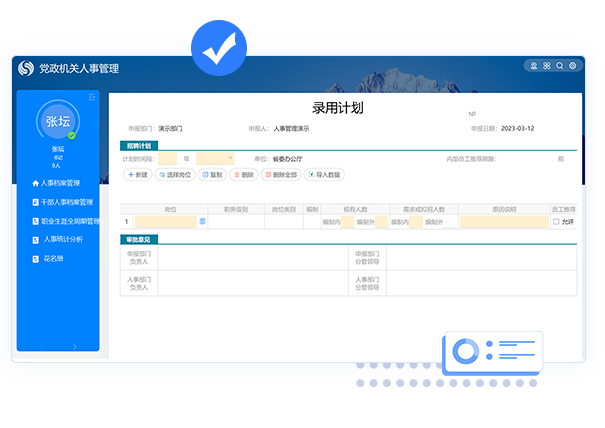
Task: Click the position lookup icon in row 1
Action: point(202,221)
